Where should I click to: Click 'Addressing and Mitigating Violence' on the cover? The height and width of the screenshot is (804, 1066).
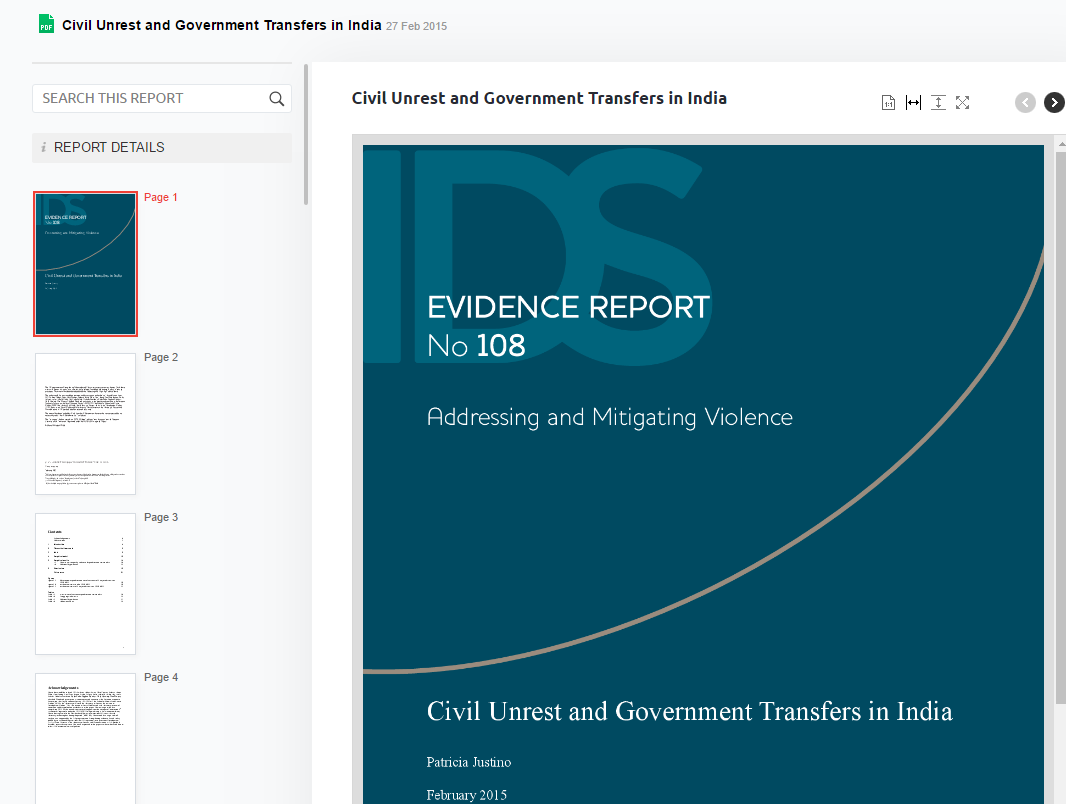(610, 417)
